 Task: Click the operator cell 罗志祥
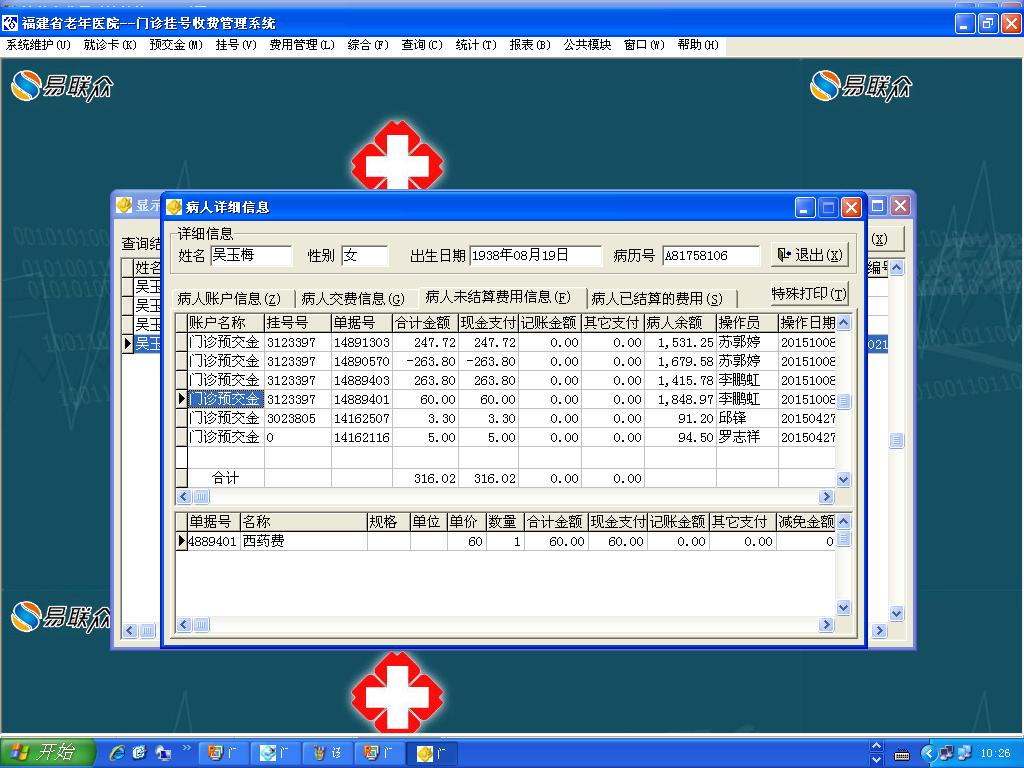746,437
